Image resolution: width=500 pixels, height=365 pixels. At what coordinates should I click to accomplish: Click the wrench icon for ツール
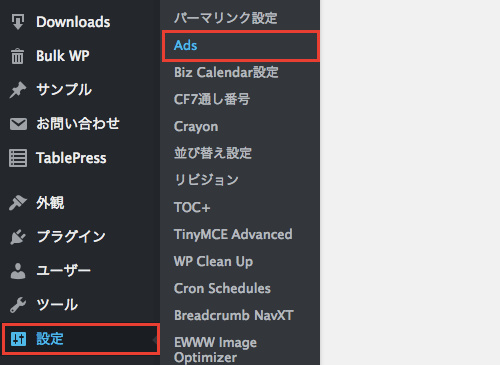(18, 305)
